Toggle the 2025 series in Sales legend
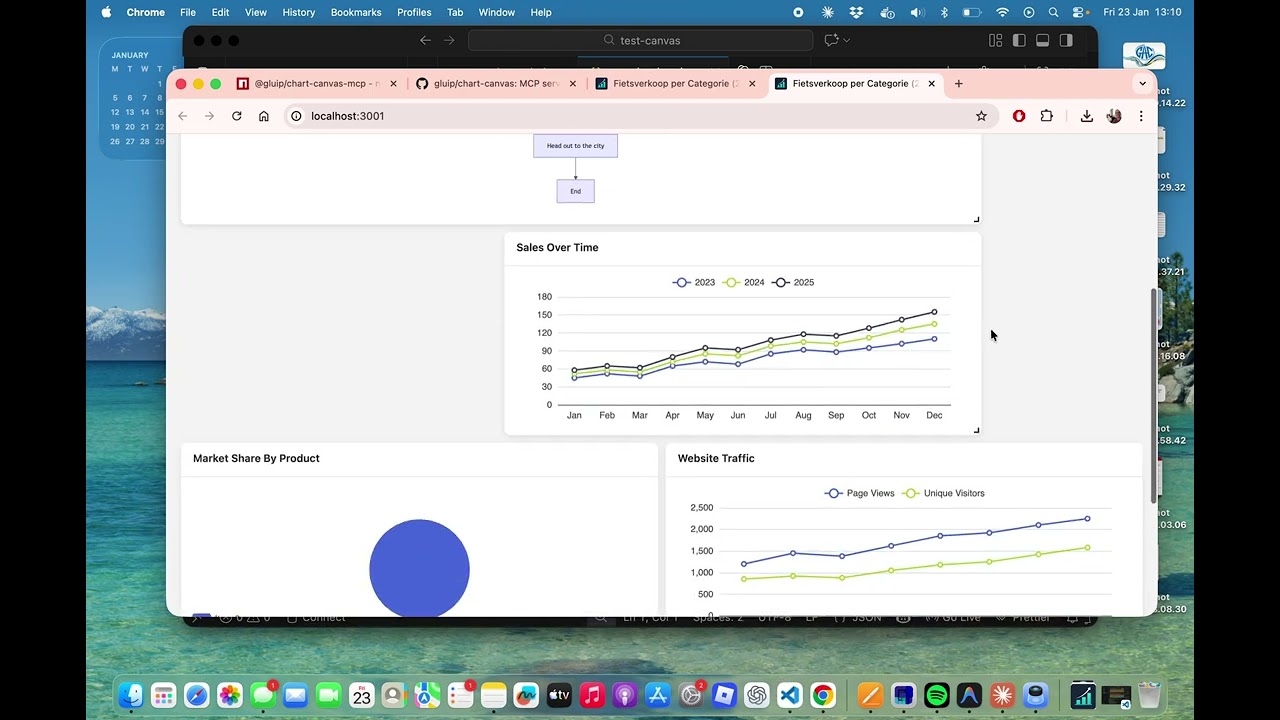Image resolution: width=1280 pixels, height=720 pixels. 793,282
